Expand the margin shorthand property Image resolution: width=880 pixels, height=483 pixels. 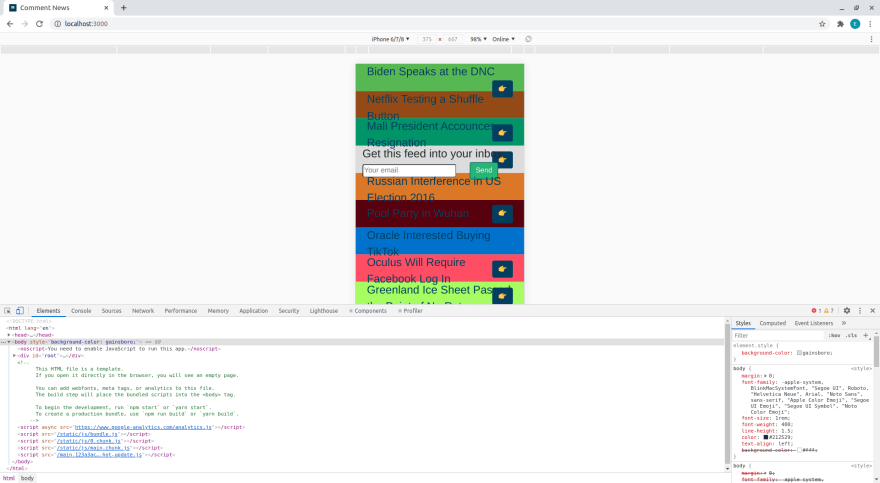pyautogui.click(x=765, y=376)
